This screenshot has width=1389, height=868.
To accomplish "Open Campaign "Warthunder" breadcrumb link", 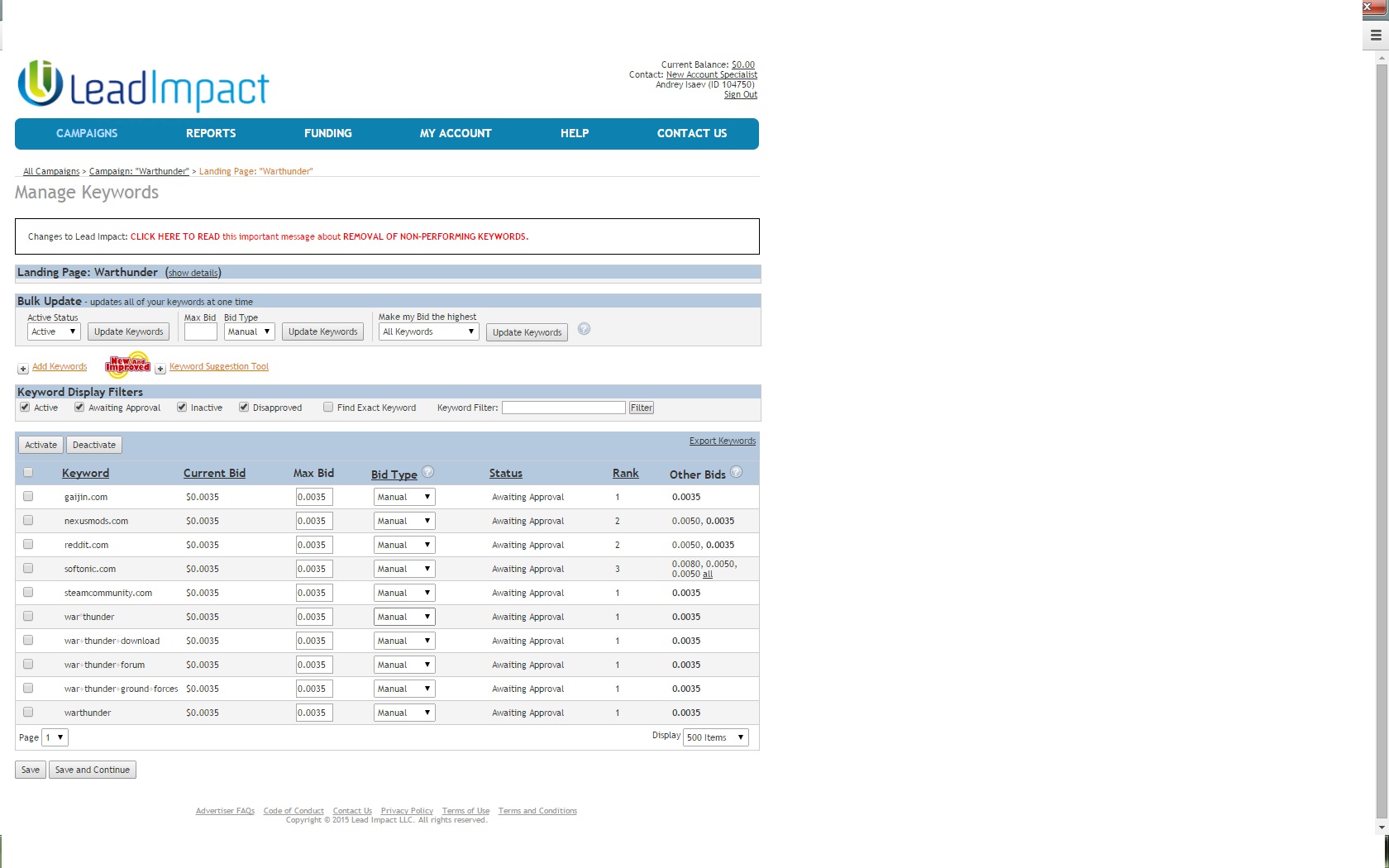I will 139,171.
